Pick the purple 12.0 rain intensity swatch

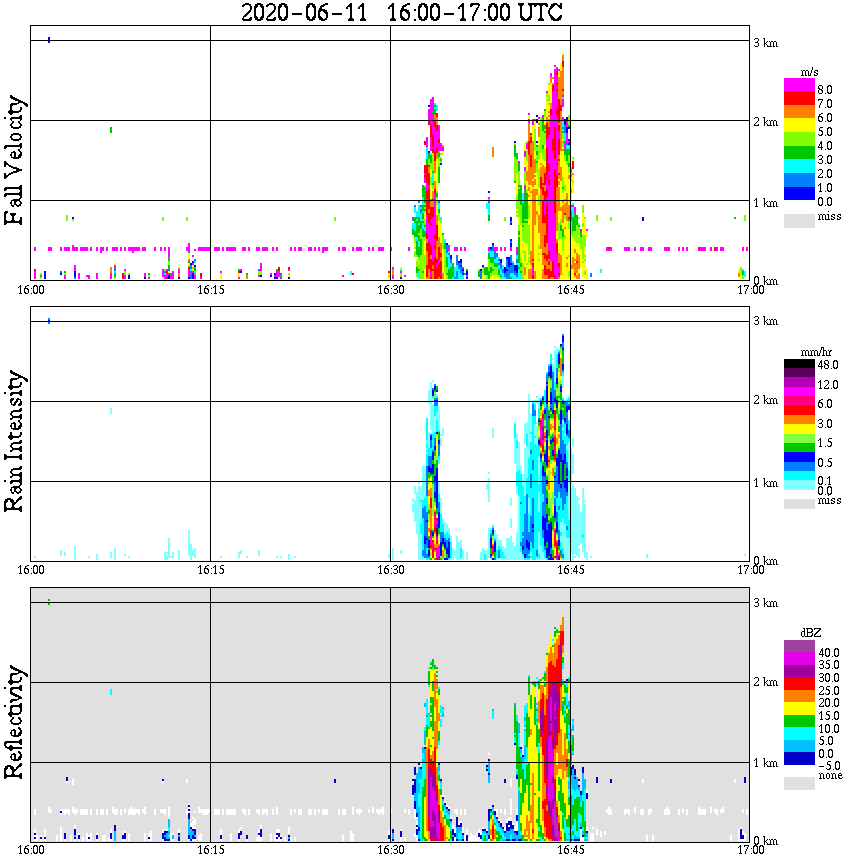tap(799, 383)
